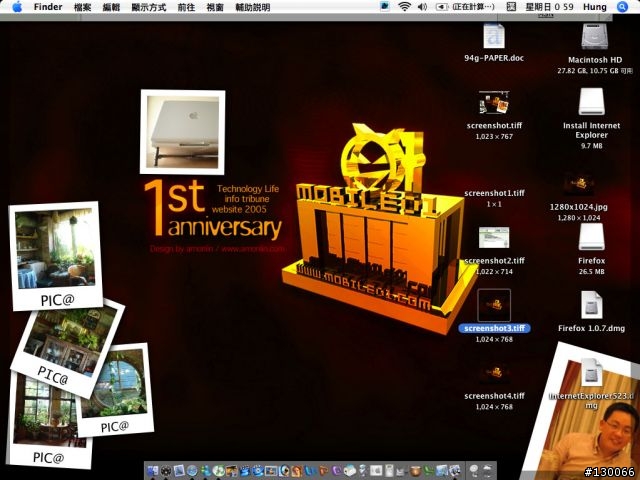Screen dimensions: 640x480
Task: Click the volume speaker icon in menu bar
Action: pyautogui.click(x=422, y=7)
